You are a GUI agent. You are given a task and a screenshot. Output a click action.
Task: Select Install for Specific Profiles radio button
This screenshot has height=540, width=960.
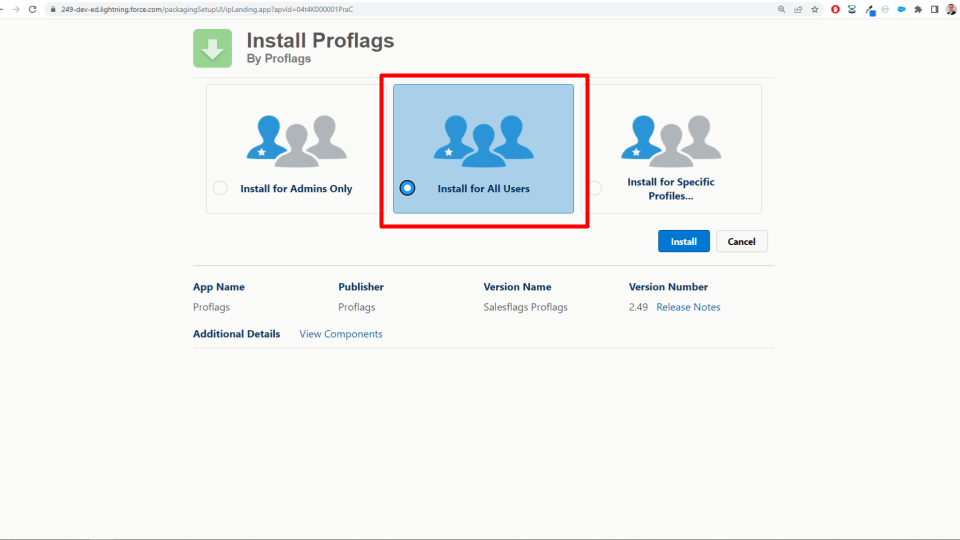point(595,188)
